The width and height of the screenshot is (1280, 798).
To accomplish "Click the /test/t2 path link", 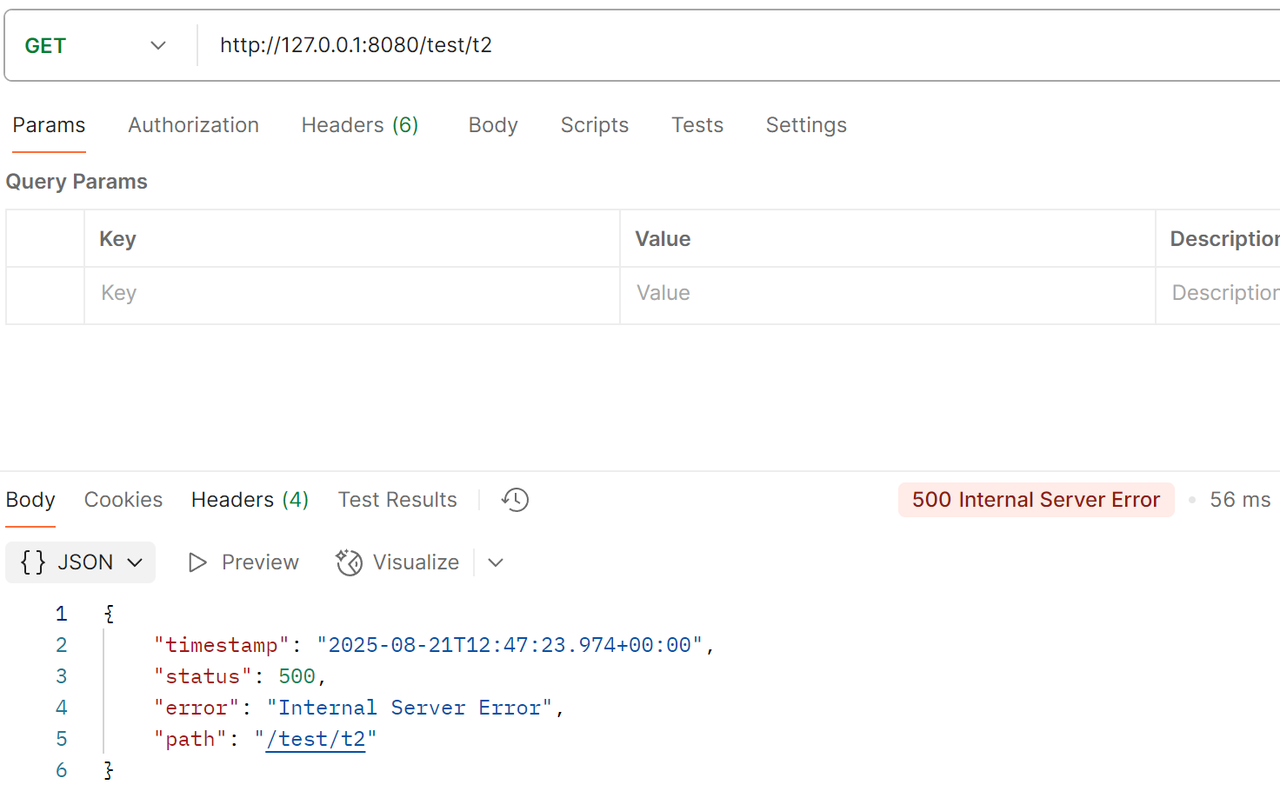I will pyautogui.click(x=316, y=739).
